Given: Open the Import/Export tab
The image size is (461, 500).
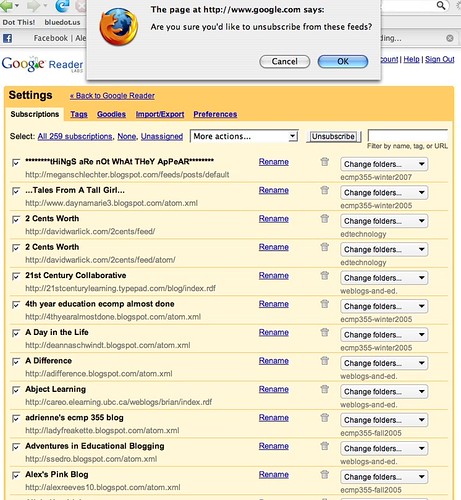Looking at the screenshot, I should click(160, 114).
